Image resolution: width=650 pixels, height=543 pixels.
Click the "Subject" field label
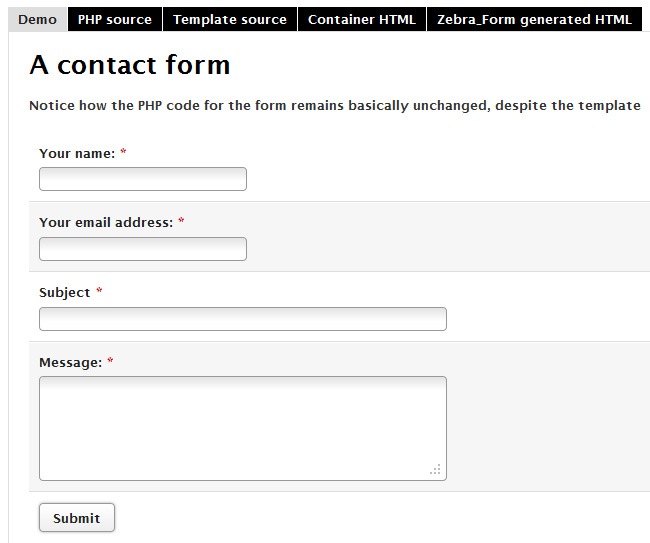click(65, 293)
